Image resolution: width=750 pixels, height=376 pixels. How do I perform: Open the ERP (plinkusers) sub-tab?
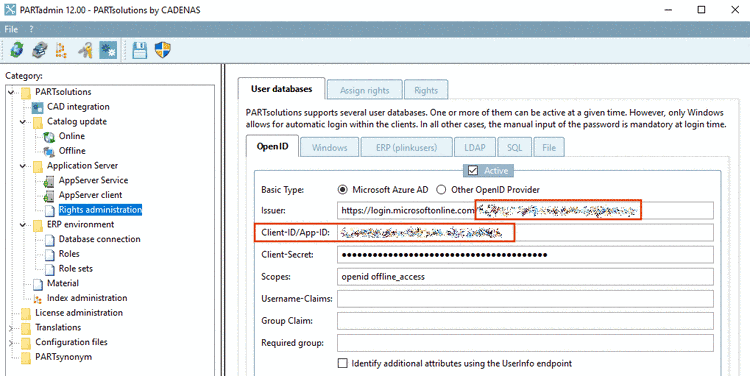pyautogui.click(x=407, y=148)
